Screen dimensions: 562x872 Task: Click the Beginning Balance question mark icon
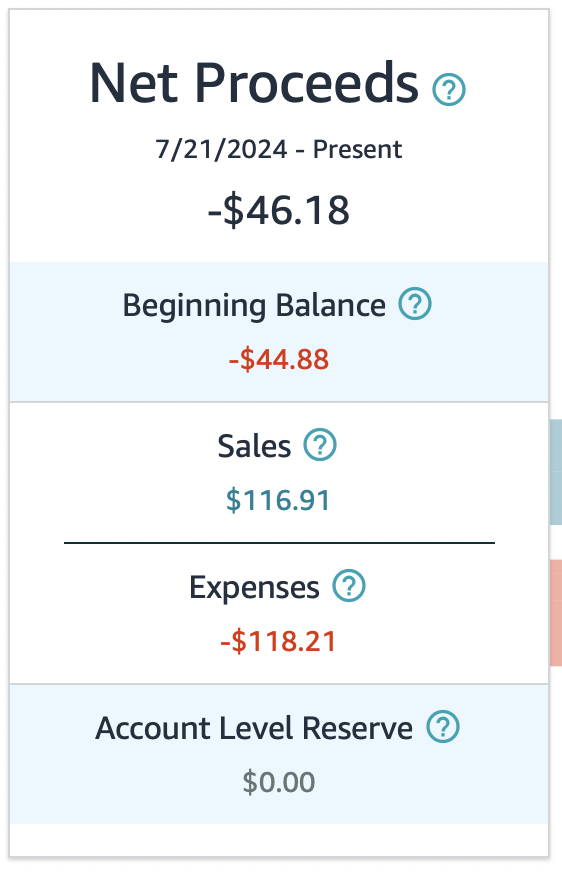(415, 304)
